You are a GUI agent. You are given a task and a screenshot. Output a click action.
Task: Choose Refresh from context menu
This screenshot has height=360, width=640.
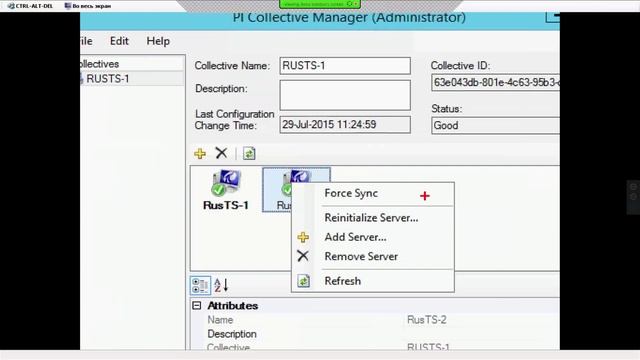342,281
